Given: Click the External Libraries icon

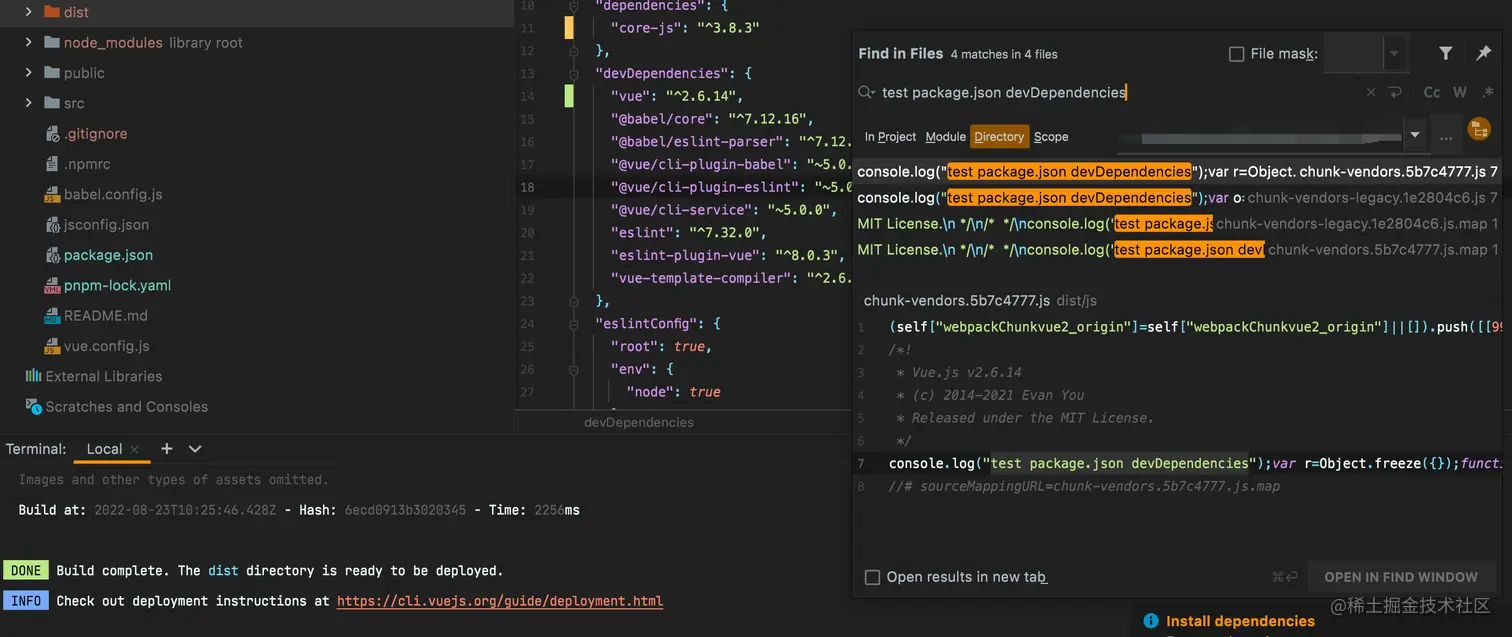Looking at the screenshot, I should click(33, 376).
